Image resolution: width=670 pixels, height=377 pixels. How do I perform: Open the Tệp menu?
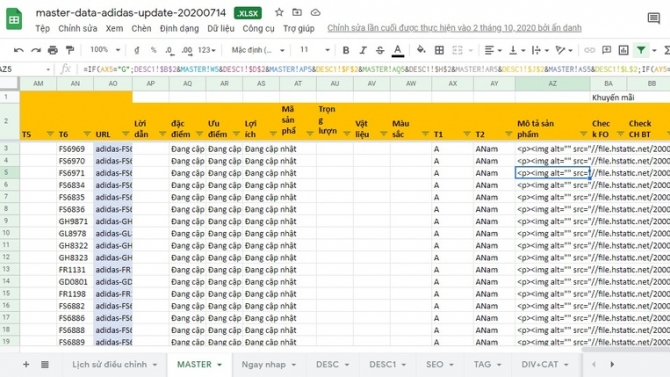pyautogui.click(x=42, y=29)
